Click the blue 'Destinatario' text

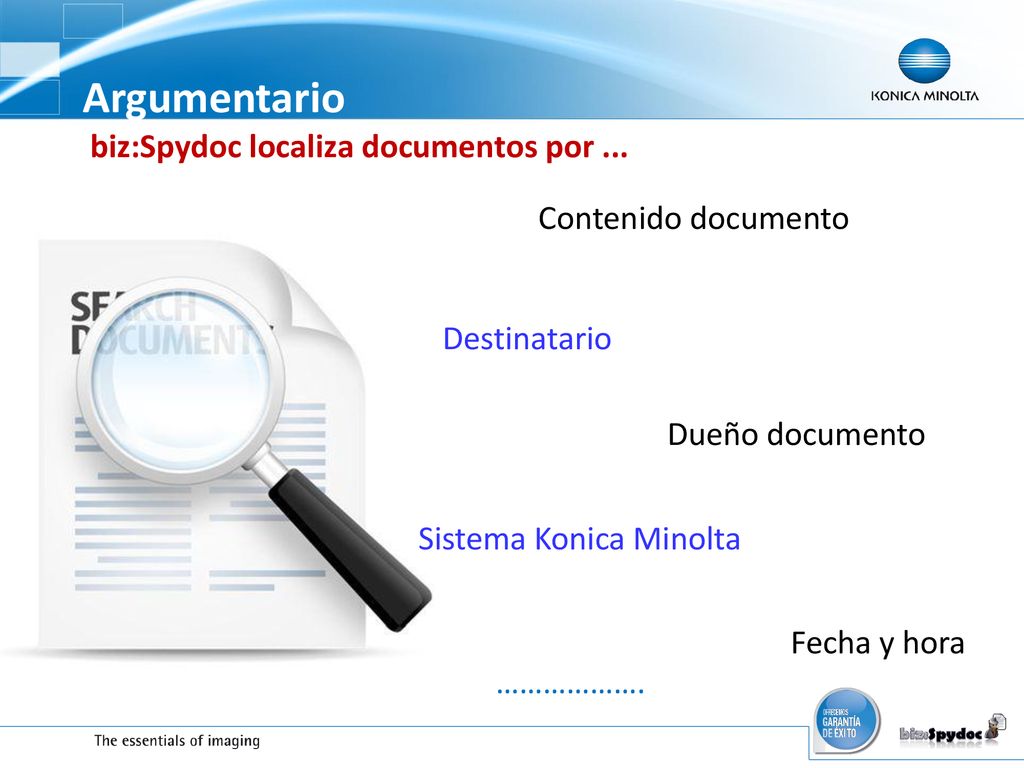527,339
